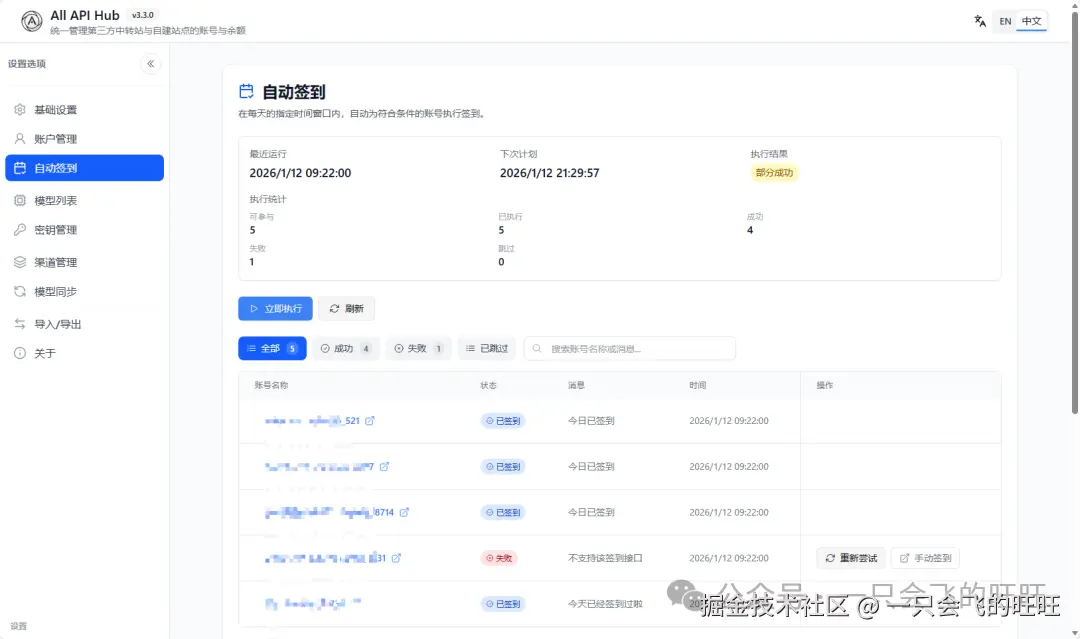This screenshot has height=639, width=1080.
Task: Filter by 已跳过 results
Action: tap(487, 348)
